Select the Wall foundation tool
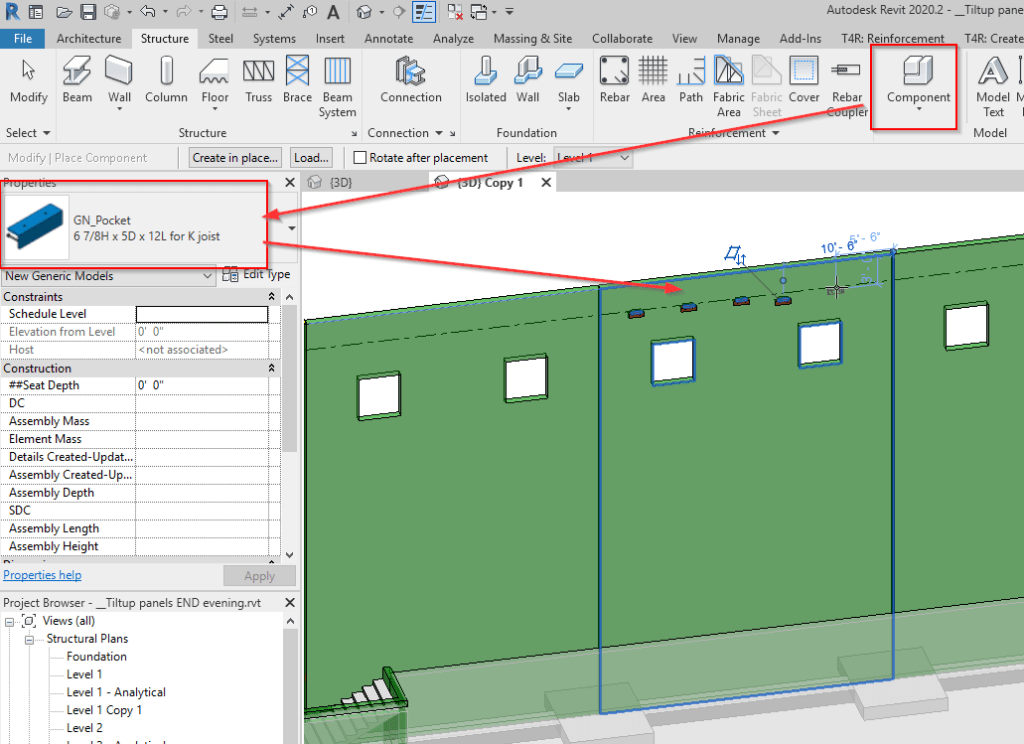The height and width of the screenshot is (744, 1024). click(x=528, y=80)
